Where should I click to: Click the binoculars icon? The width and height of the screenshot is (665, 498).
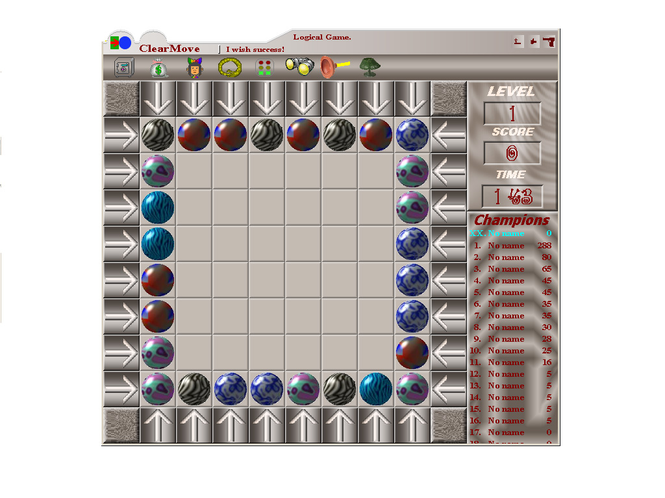pyautogui.click(x=299, y=67)
